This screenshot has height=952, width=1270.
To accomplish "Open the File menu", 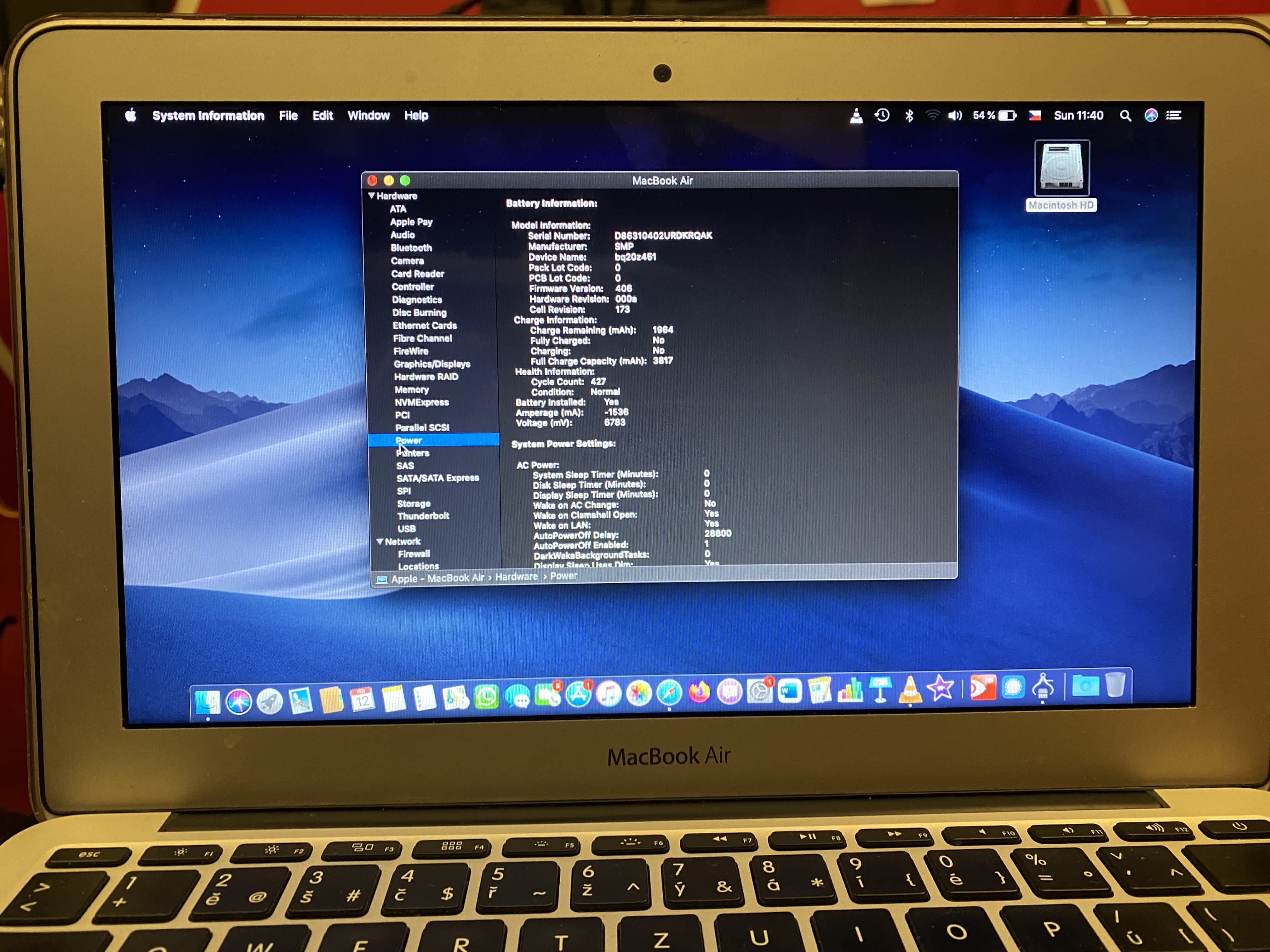I will point(288,115).
